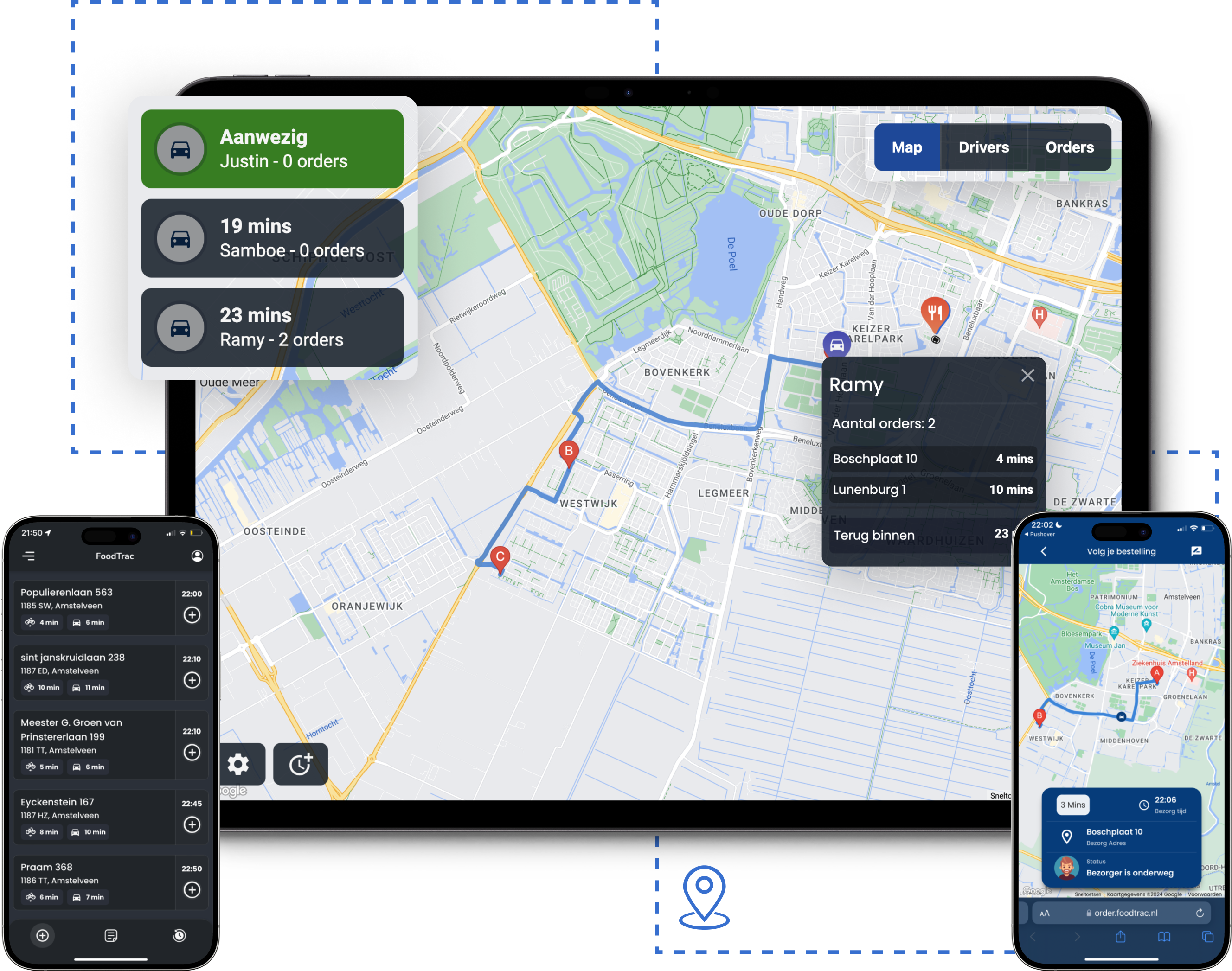Viewport: 1232px width, 971px height.
Task: Tap Safari back arrow in bottom toolbar
Action: tap(1033, 937)
